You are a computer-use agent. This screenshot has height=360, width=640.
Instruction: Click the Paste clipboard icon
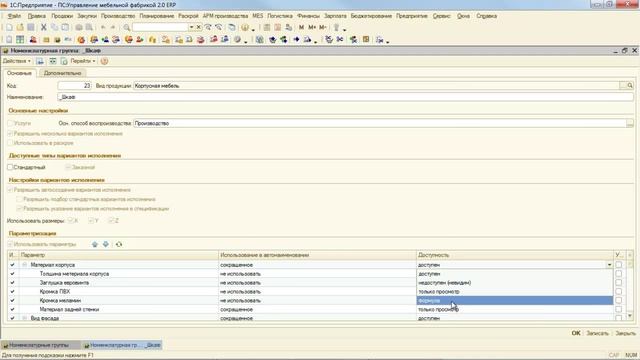coord(65,27)
